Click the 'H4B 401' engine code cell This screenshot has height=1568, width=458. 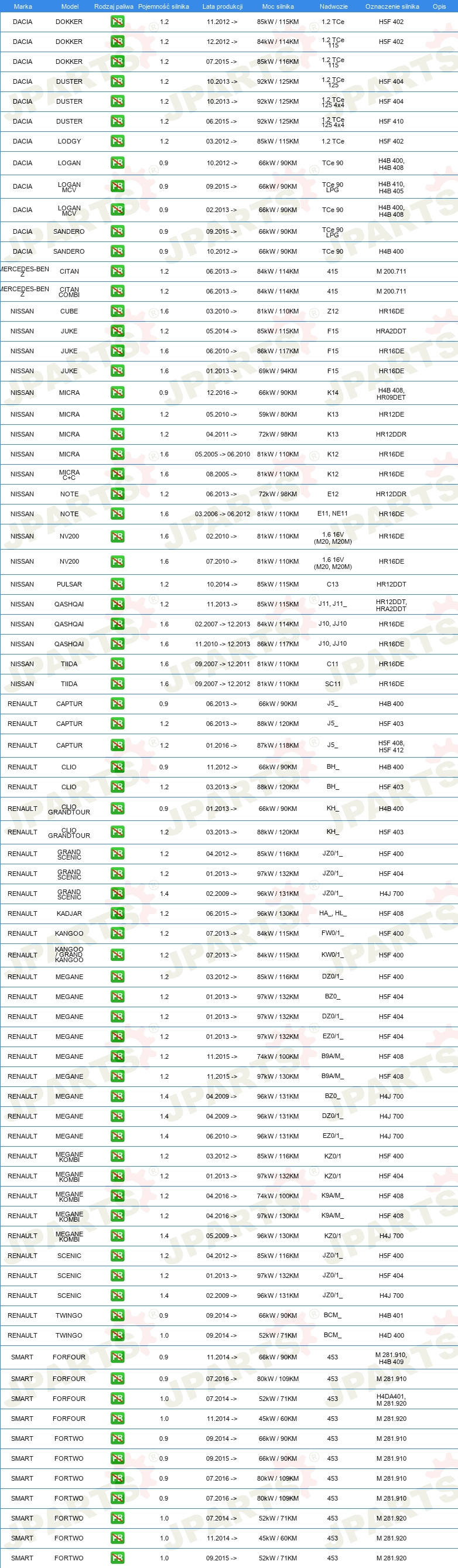pos(391,1315)
